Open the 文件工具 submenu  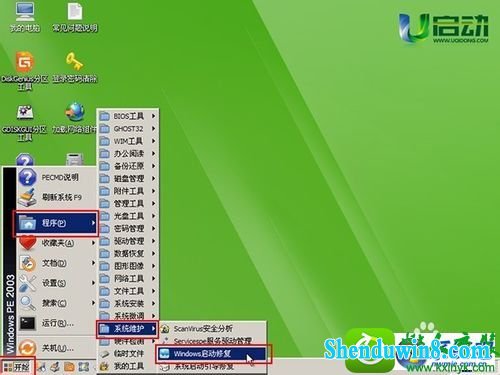[128, 291]
